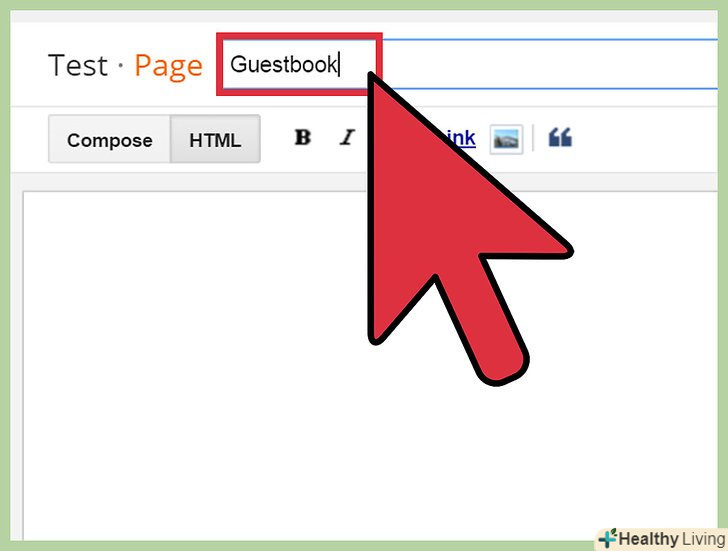Viewport: 728px width, 551px height.
Task: Switch to the Compose editor mode
Action: pyautogui.click(x=110, y=139)
